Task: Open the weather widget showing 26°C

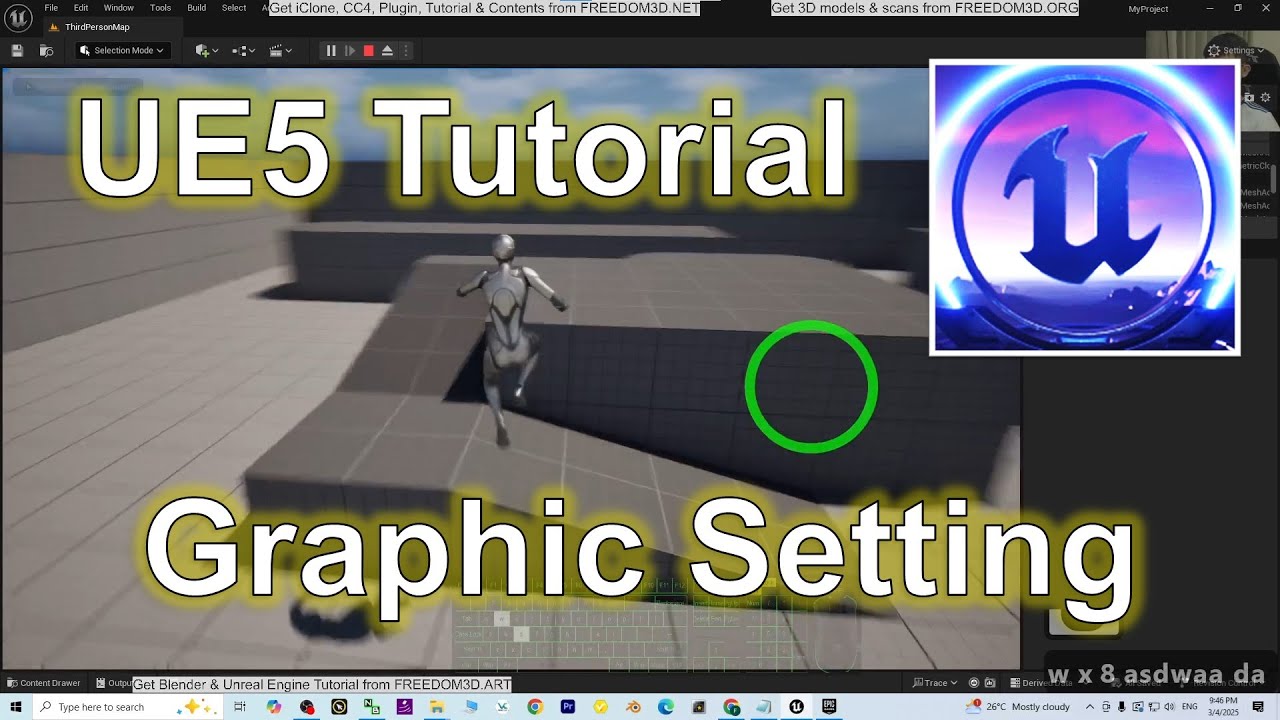Action: click(x=1018, y=707)
